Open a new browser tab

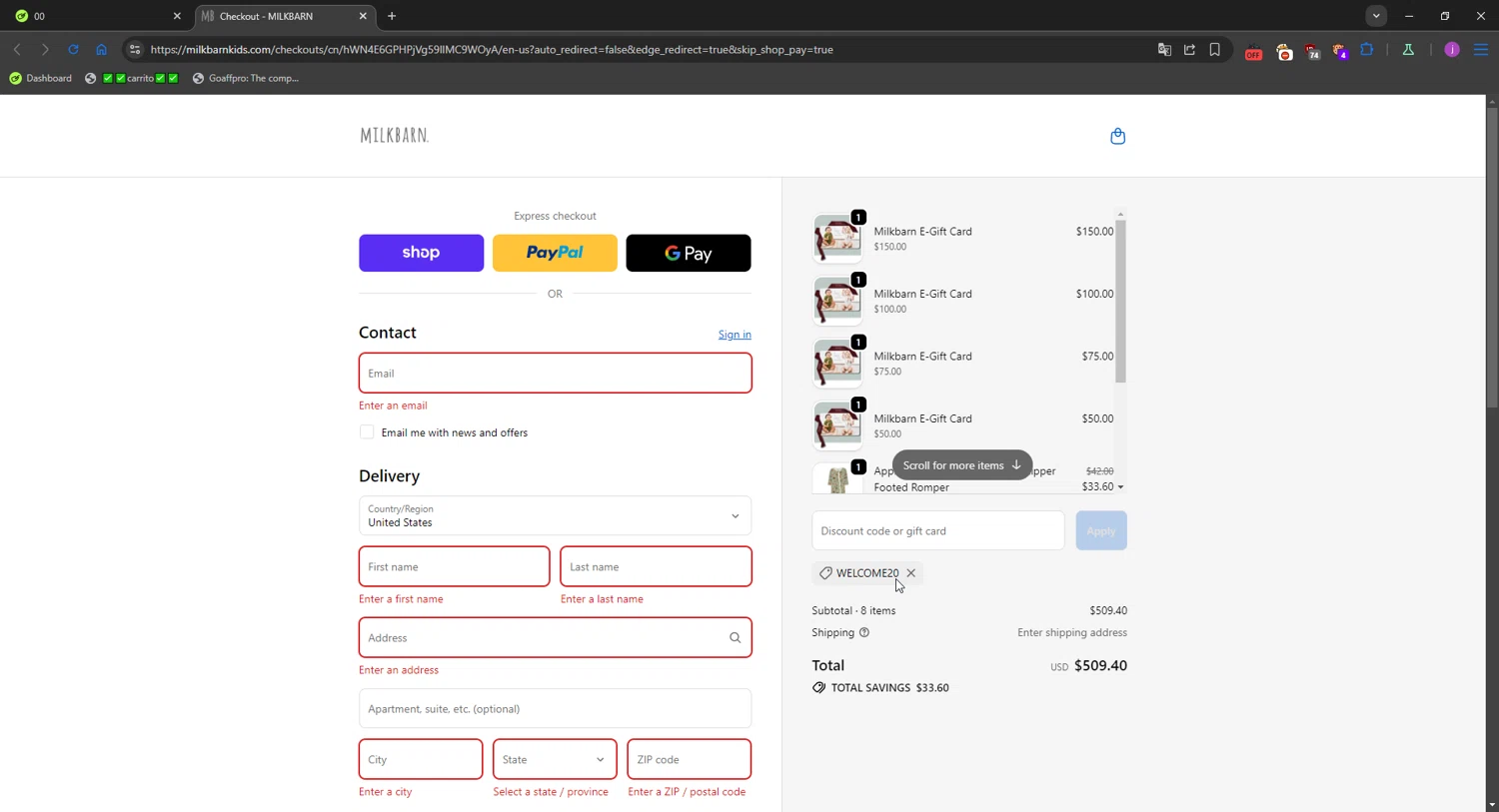pos(392,16)
